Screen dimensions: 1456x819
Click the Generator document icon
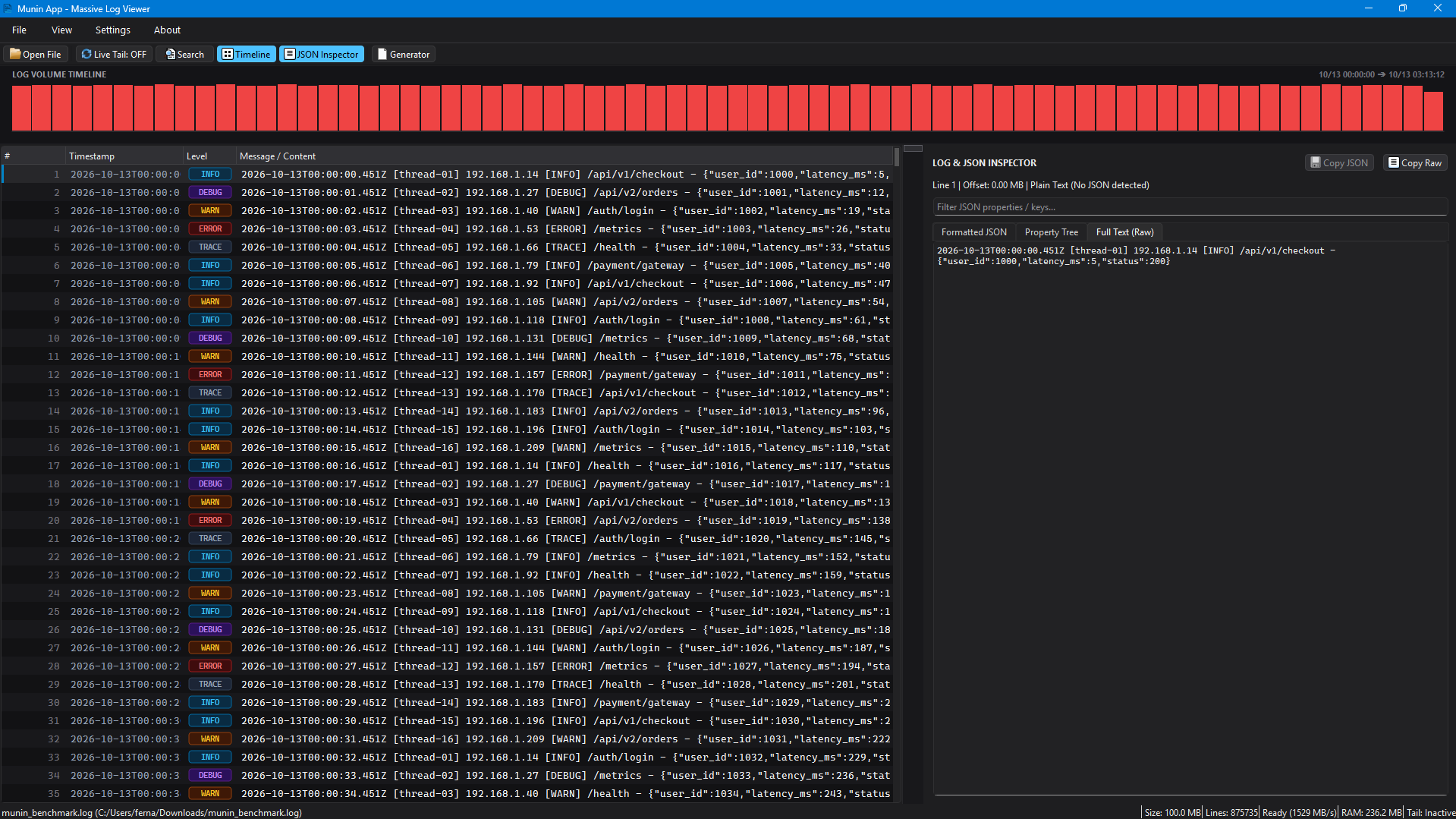pos(382,54)
